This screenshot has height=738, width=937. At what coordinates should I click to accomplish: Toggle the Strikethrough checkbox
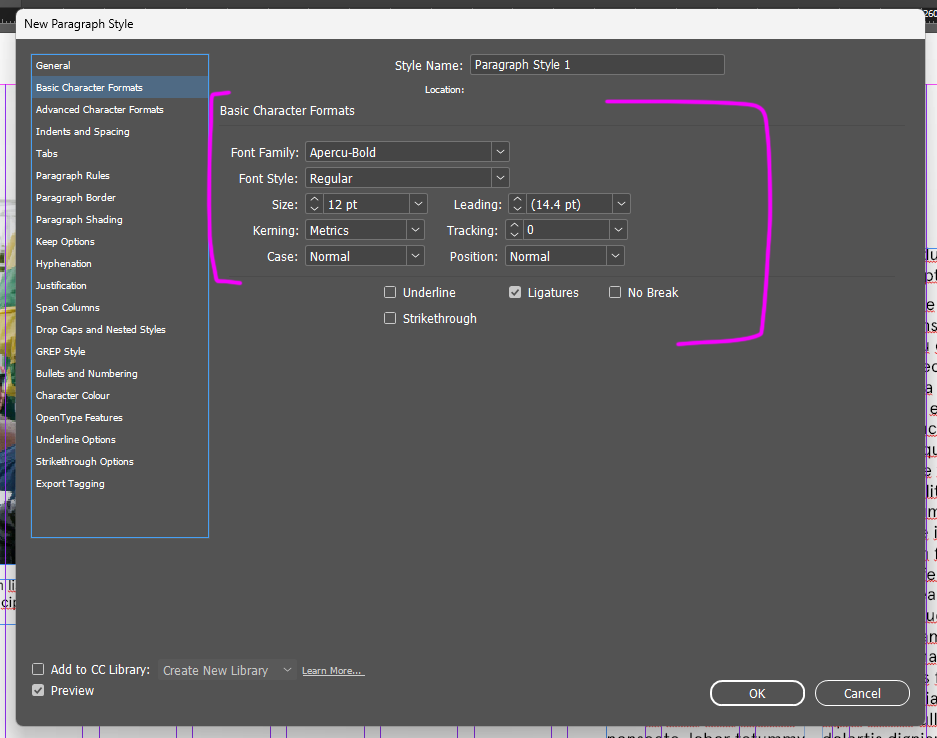(389, 318)
